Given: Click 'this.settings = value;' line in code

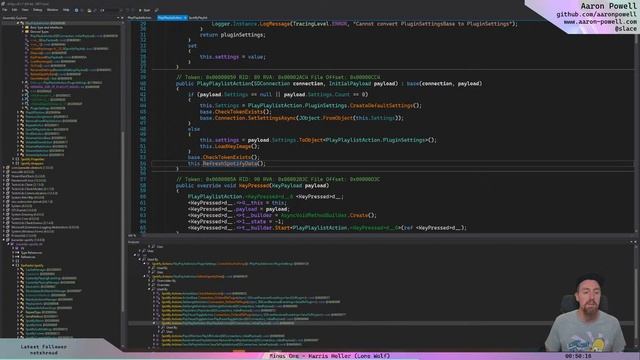Looking at the screenshot, I should [x=233, y=57].
